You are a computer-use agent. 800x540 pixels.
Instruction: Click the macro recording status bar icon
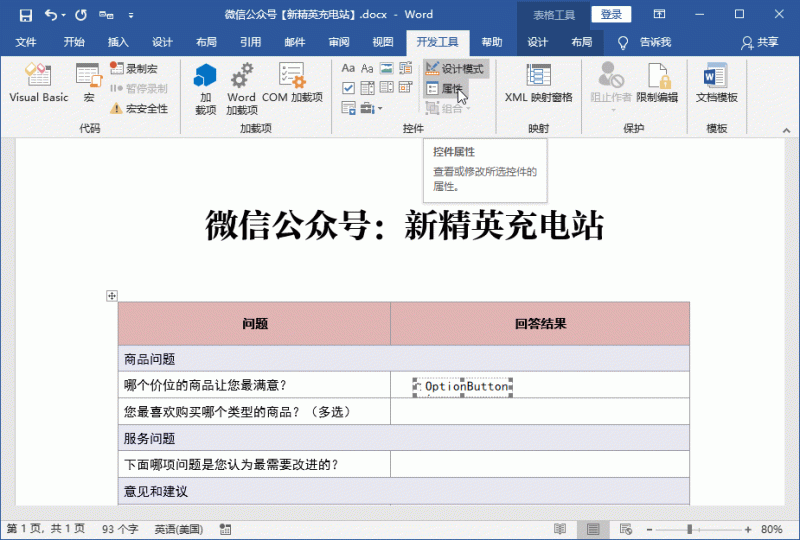(225, 529)
